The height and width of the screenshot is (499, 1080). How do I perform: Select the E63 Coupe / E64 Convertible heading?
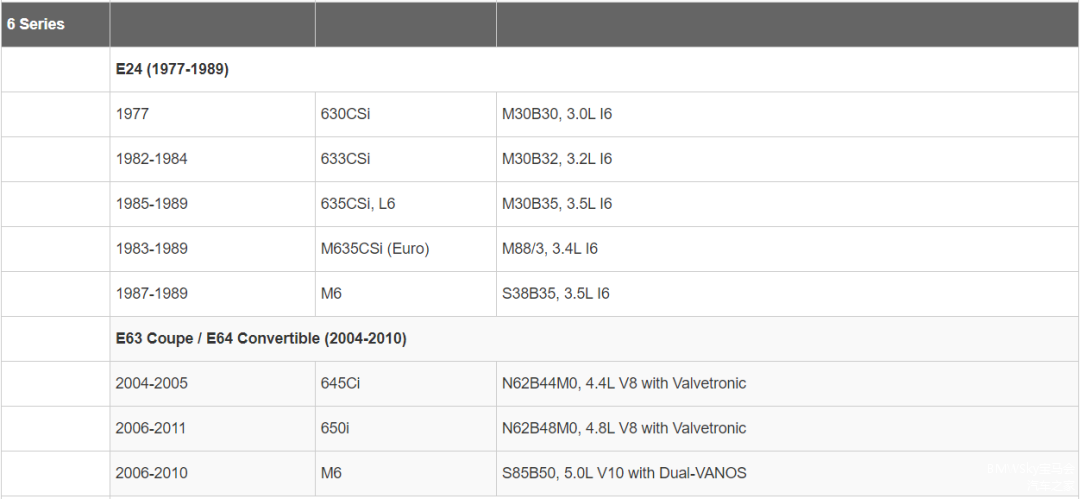coord(261,339)
